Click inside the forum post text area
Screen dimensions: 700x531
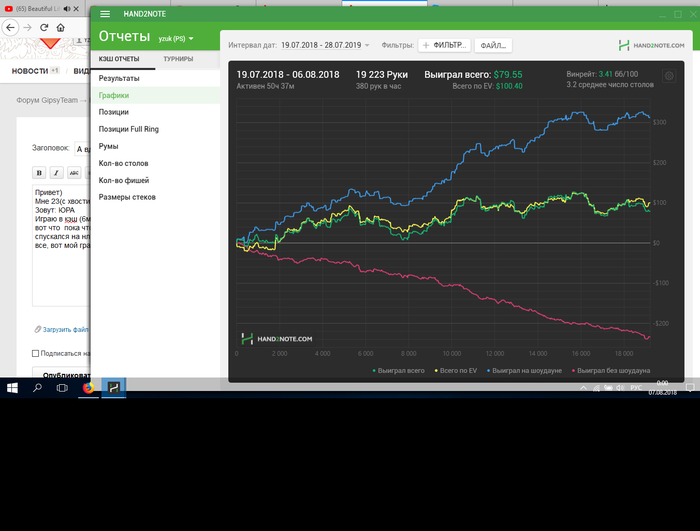(61, 245)
